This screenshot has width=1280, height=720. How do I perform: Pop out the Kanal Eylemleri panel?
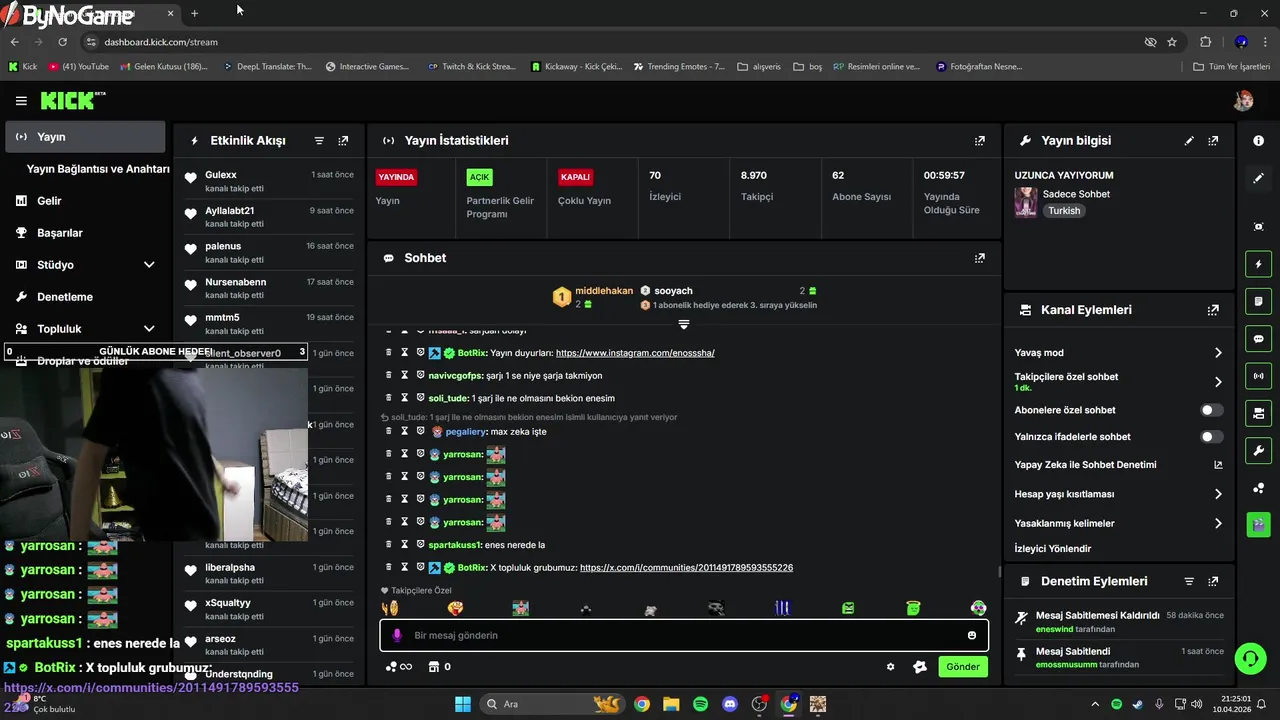tap(1213, 310)
